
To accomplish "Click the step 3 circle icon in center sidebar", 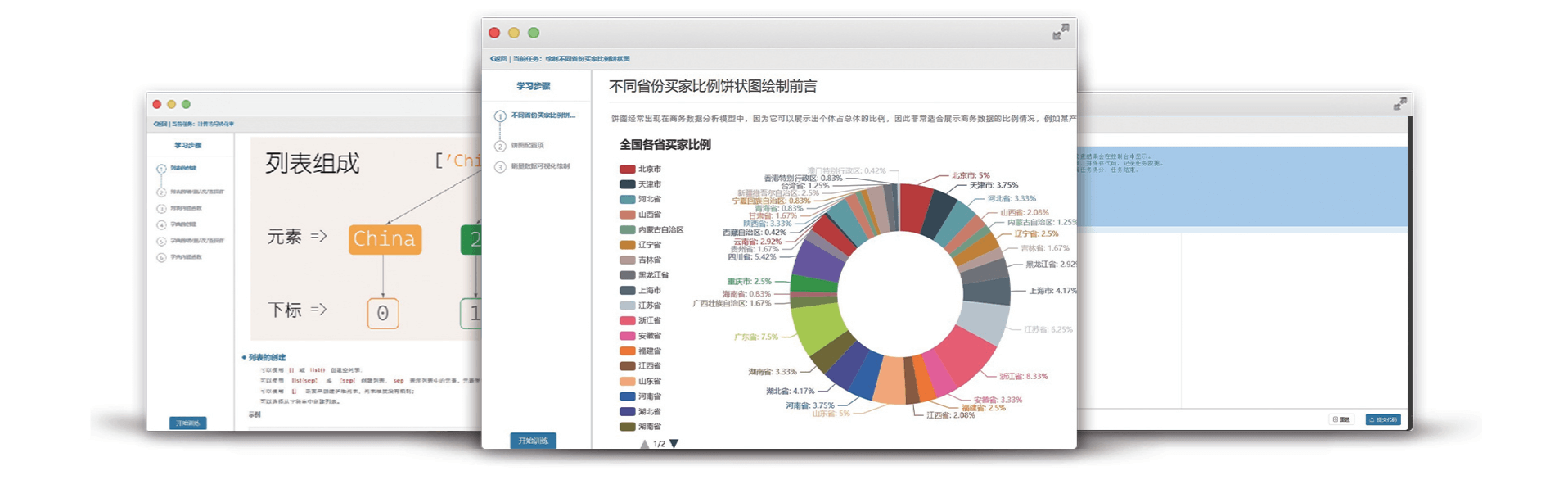I will [500, 166].
